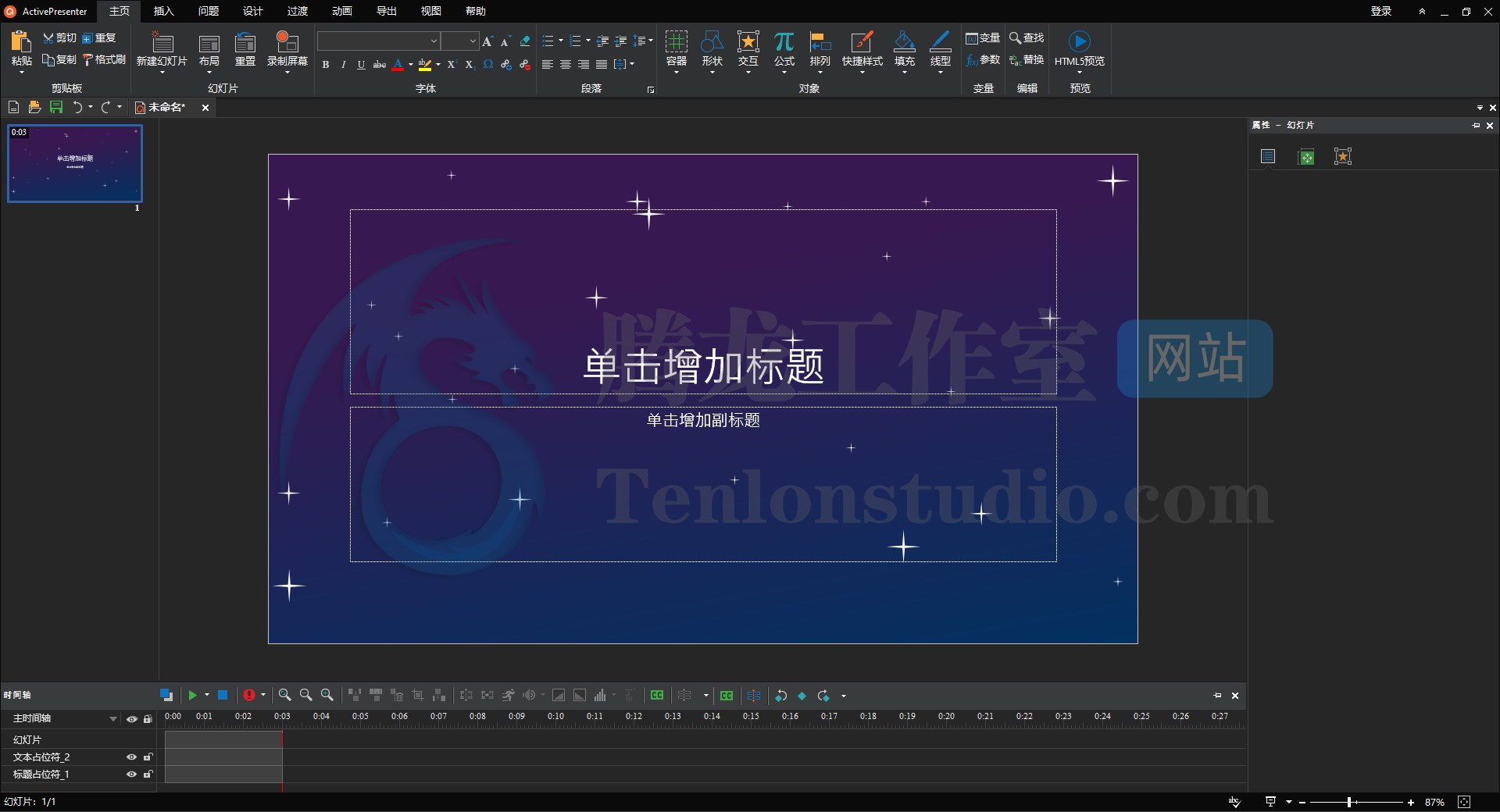Toggle lock on main timeline (主时间轴)

[148, 719]
